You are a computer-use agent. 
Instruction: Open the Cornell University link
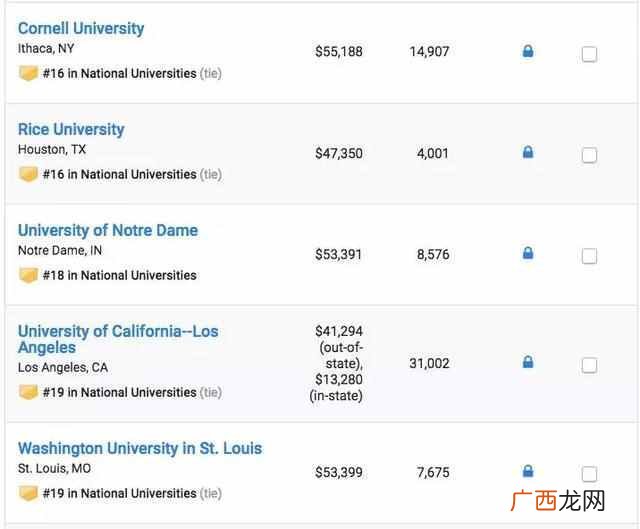81,28
